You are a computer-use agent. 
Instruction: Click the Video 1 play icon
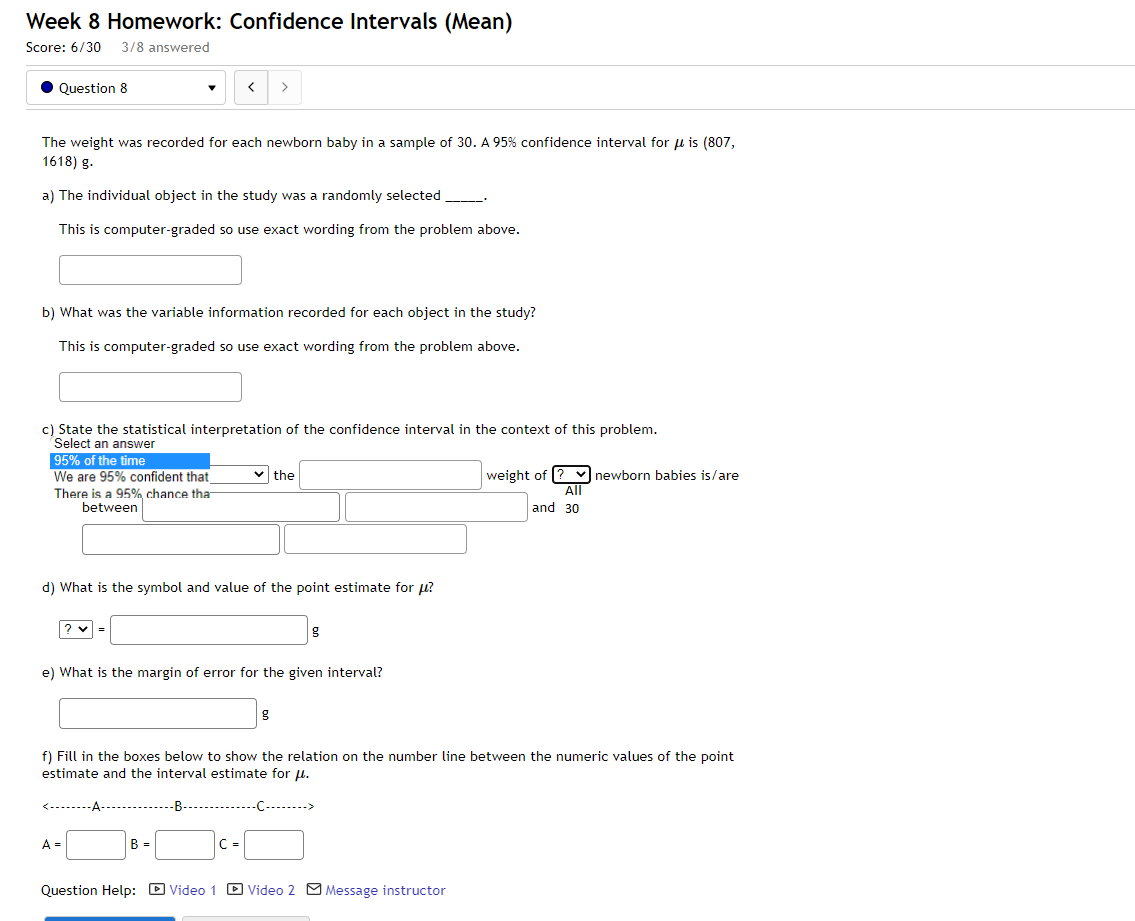point(157,889)
